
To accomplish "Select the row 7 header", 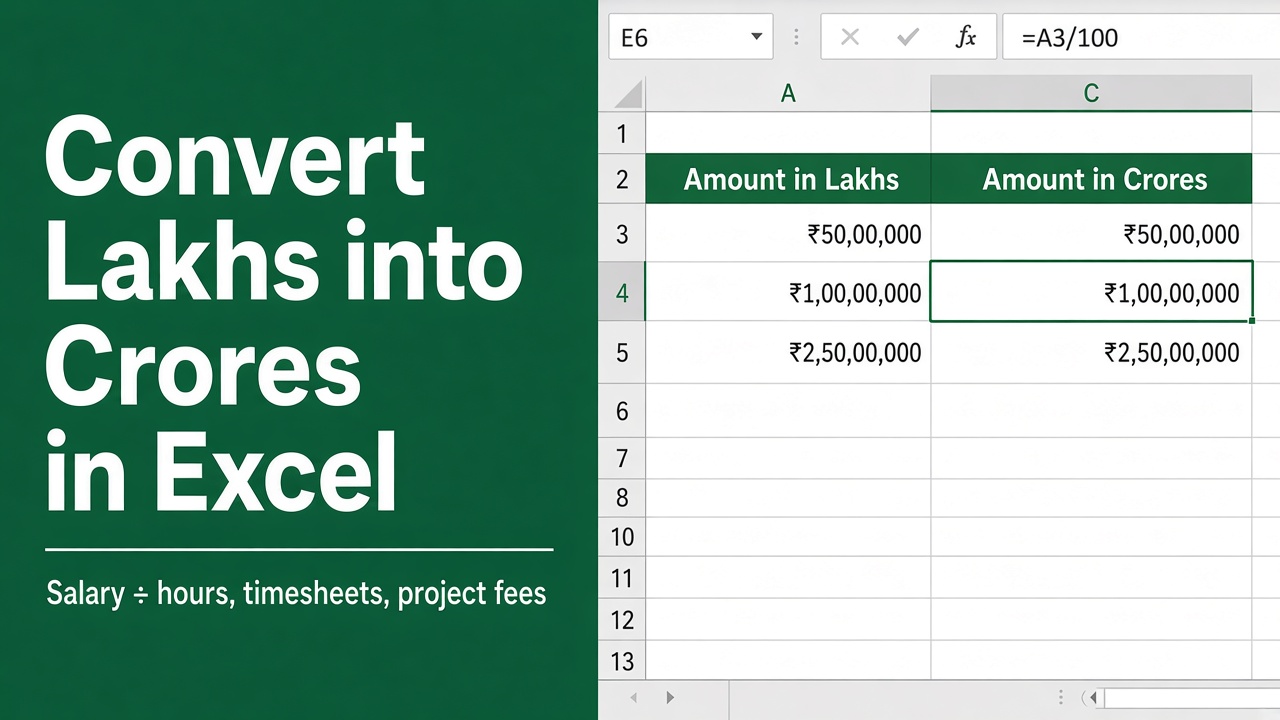I will coord(622,458).
